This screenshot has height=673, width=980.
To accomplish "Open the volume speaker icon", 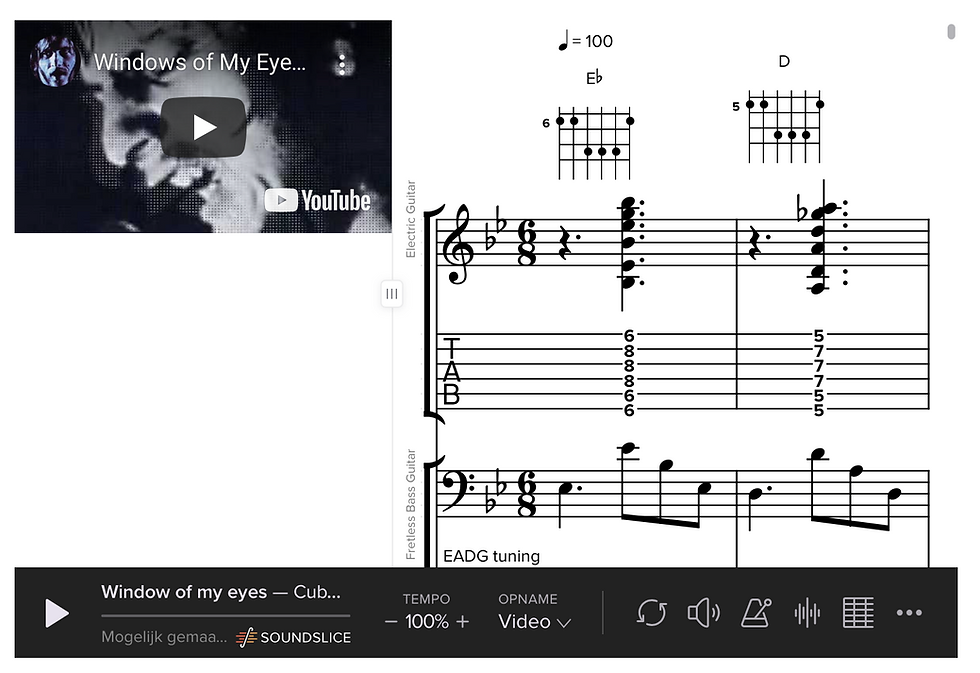I will pos(703,613).
